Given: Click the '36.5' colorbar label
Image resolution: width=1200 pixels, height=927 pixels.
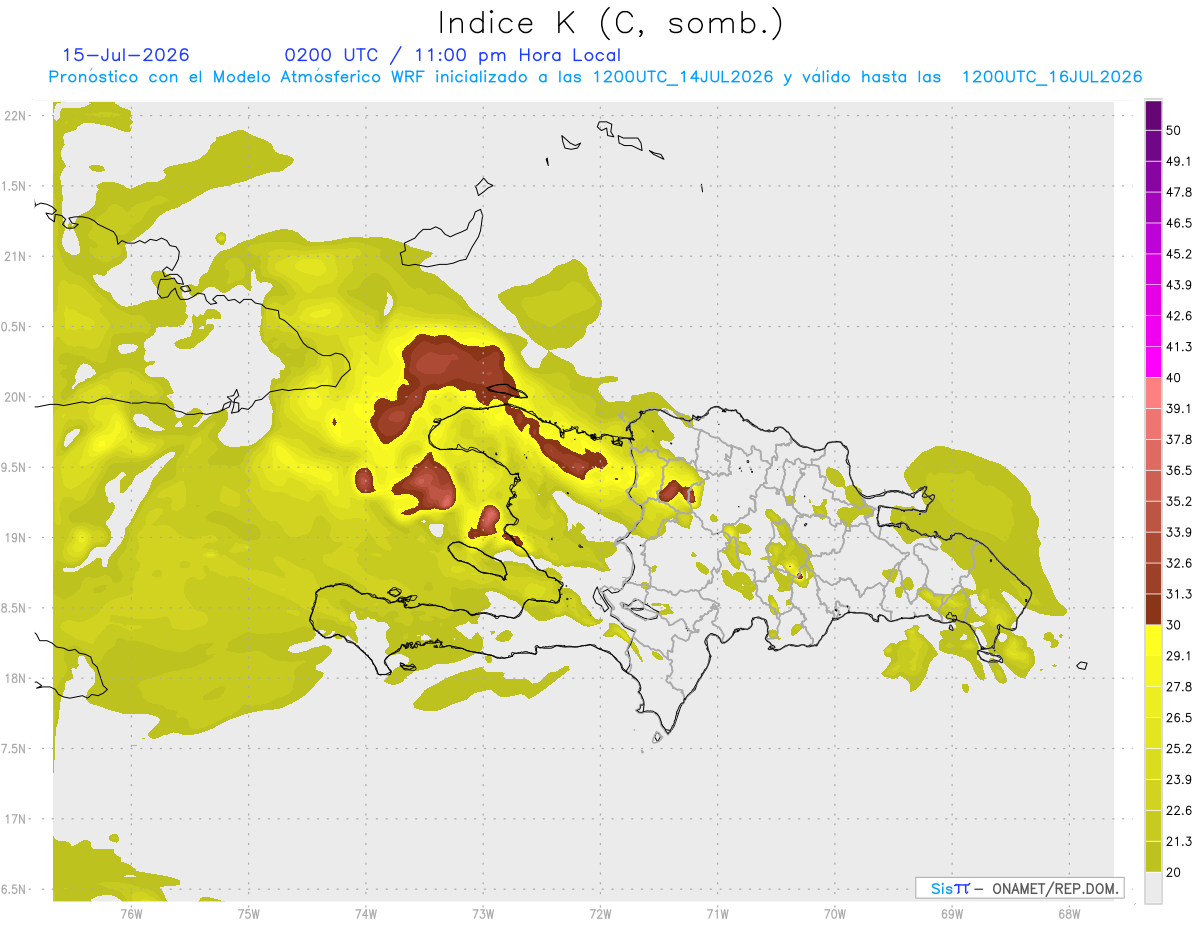Looking at the screenshot, I should (1179, 470).
